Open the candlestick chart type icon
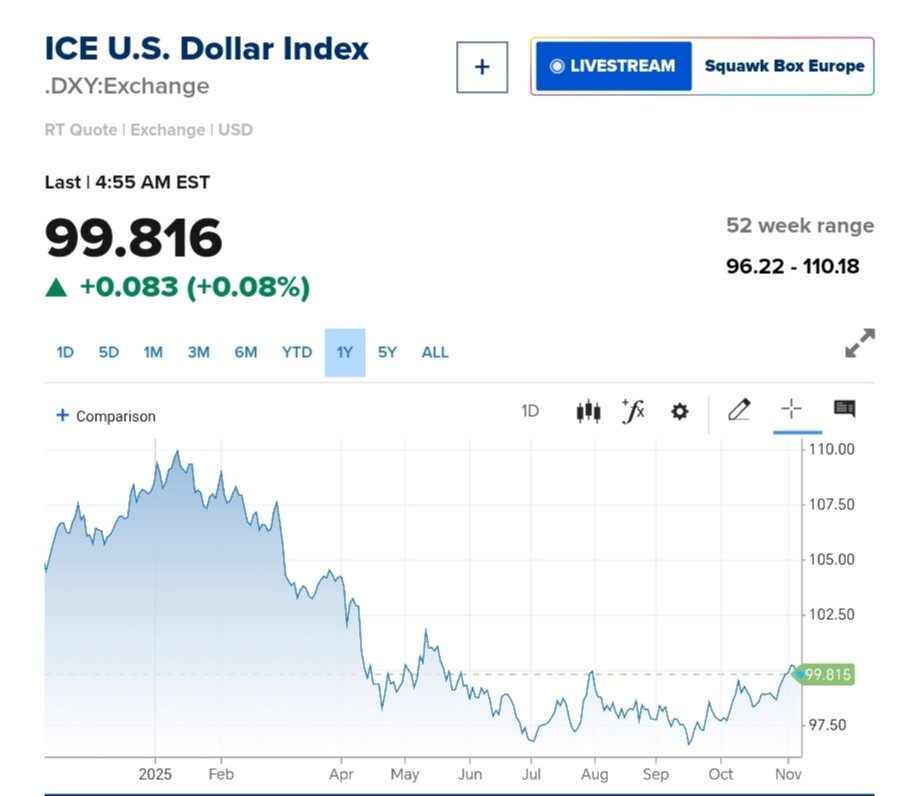This screenshot has height=796, width=920. (588, 411)
